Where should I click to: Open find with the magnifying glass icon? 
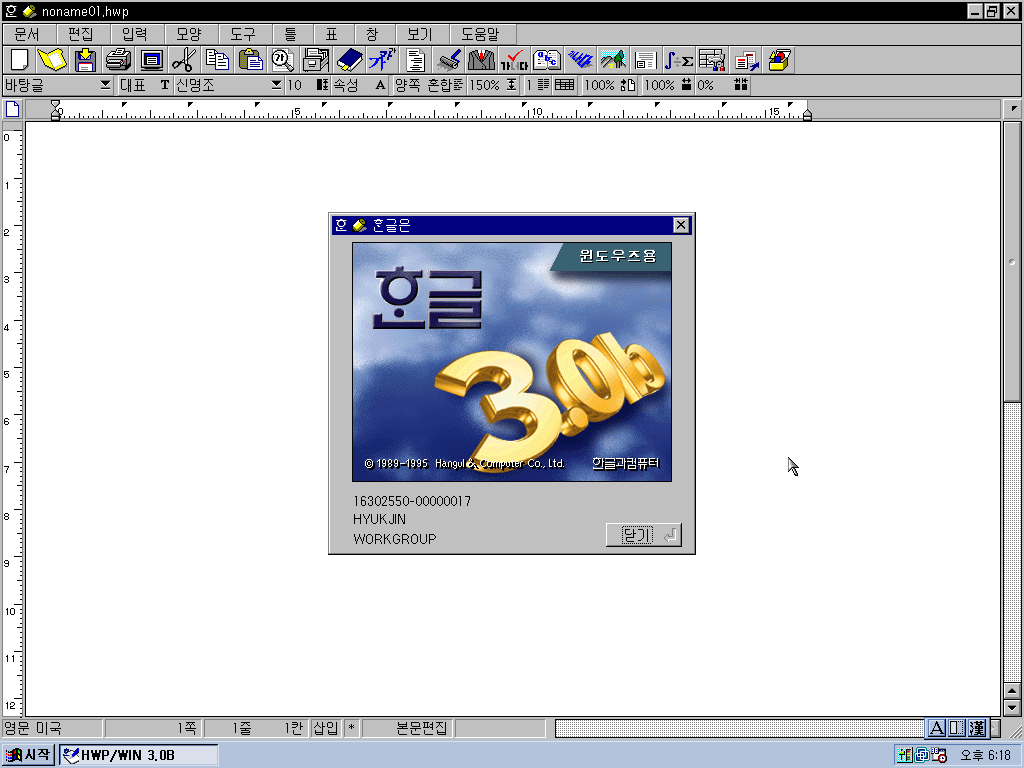point(283,60)
